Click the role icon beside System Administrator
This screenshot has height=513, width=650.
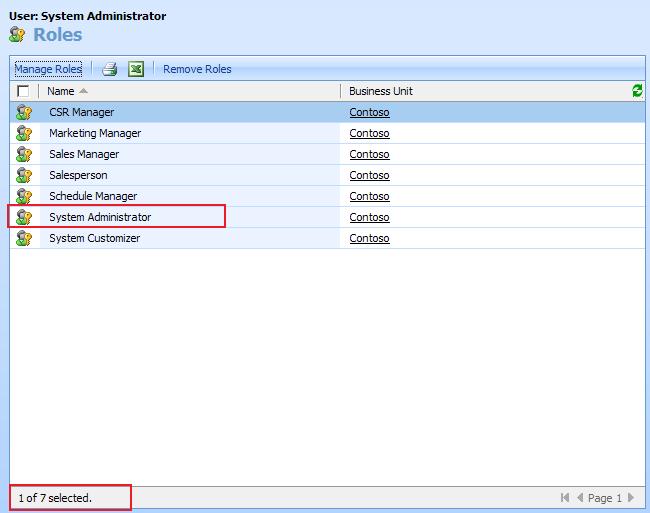pyautogui.click(x=24, y=217)
